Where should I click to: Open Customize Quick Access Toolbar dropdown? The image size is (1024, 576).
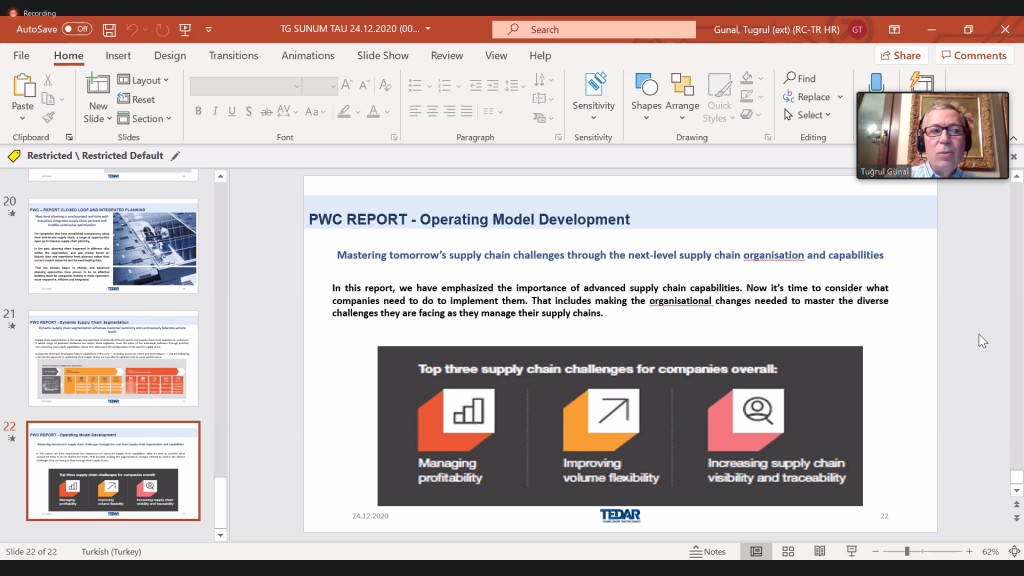[209, 29]
